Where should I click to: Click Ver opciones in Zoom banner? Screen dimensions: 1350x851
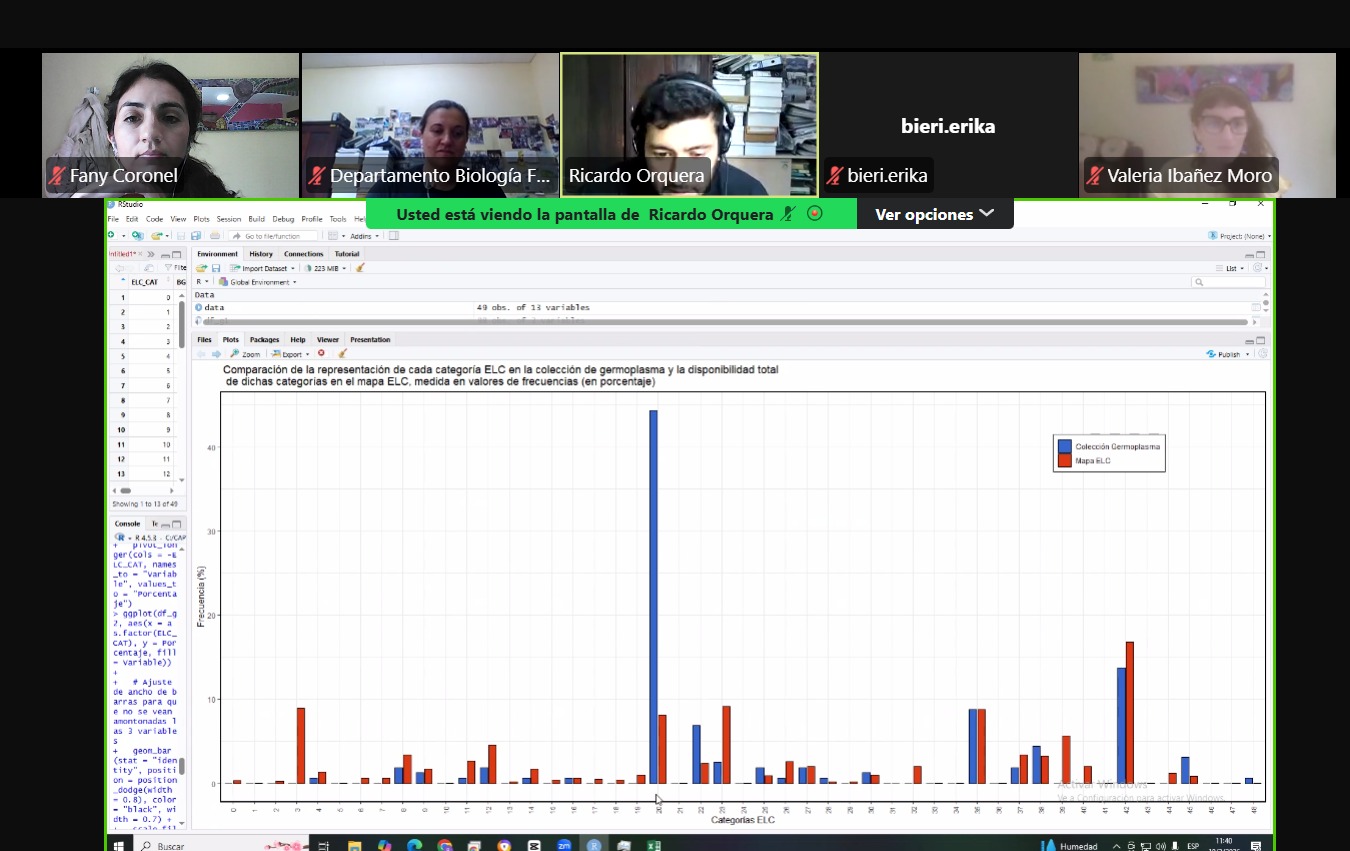tap(934, 214)
